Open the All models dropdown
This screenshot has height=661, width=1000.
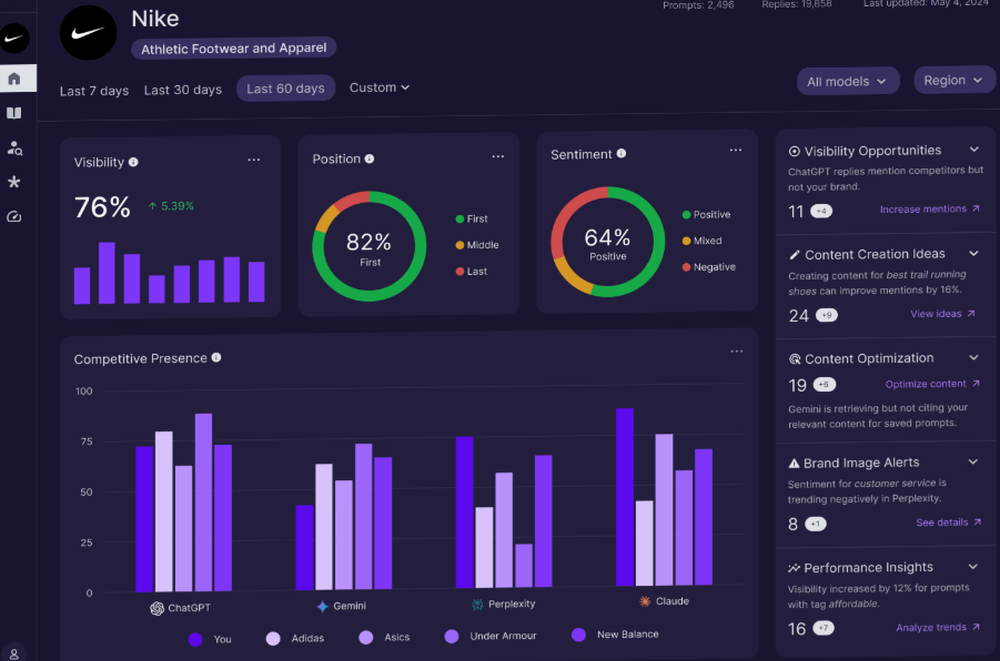coord(847,81)
